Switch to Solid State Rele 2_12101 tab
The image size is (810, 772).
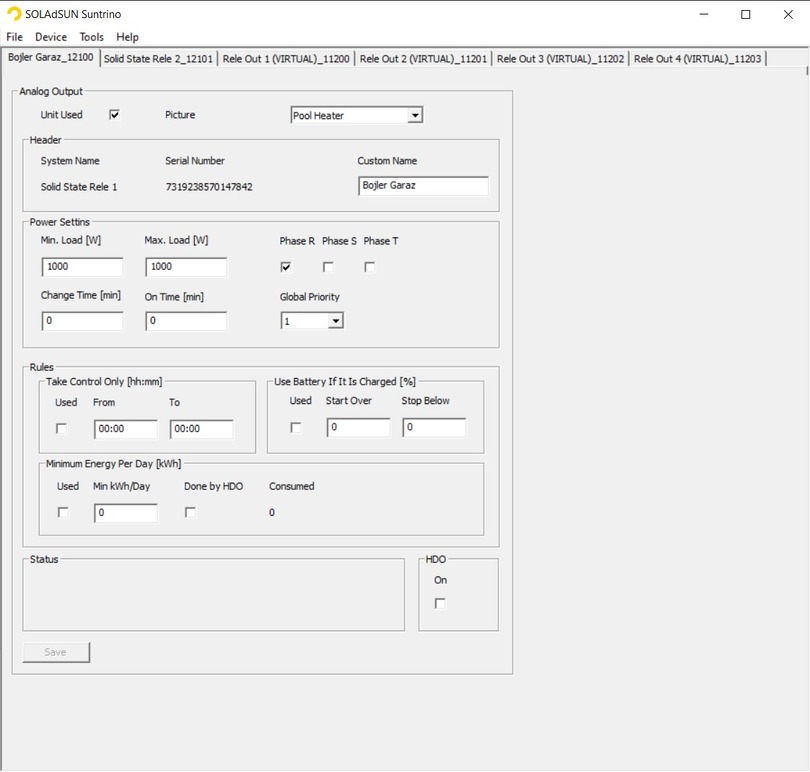click(x=158, y=59)
